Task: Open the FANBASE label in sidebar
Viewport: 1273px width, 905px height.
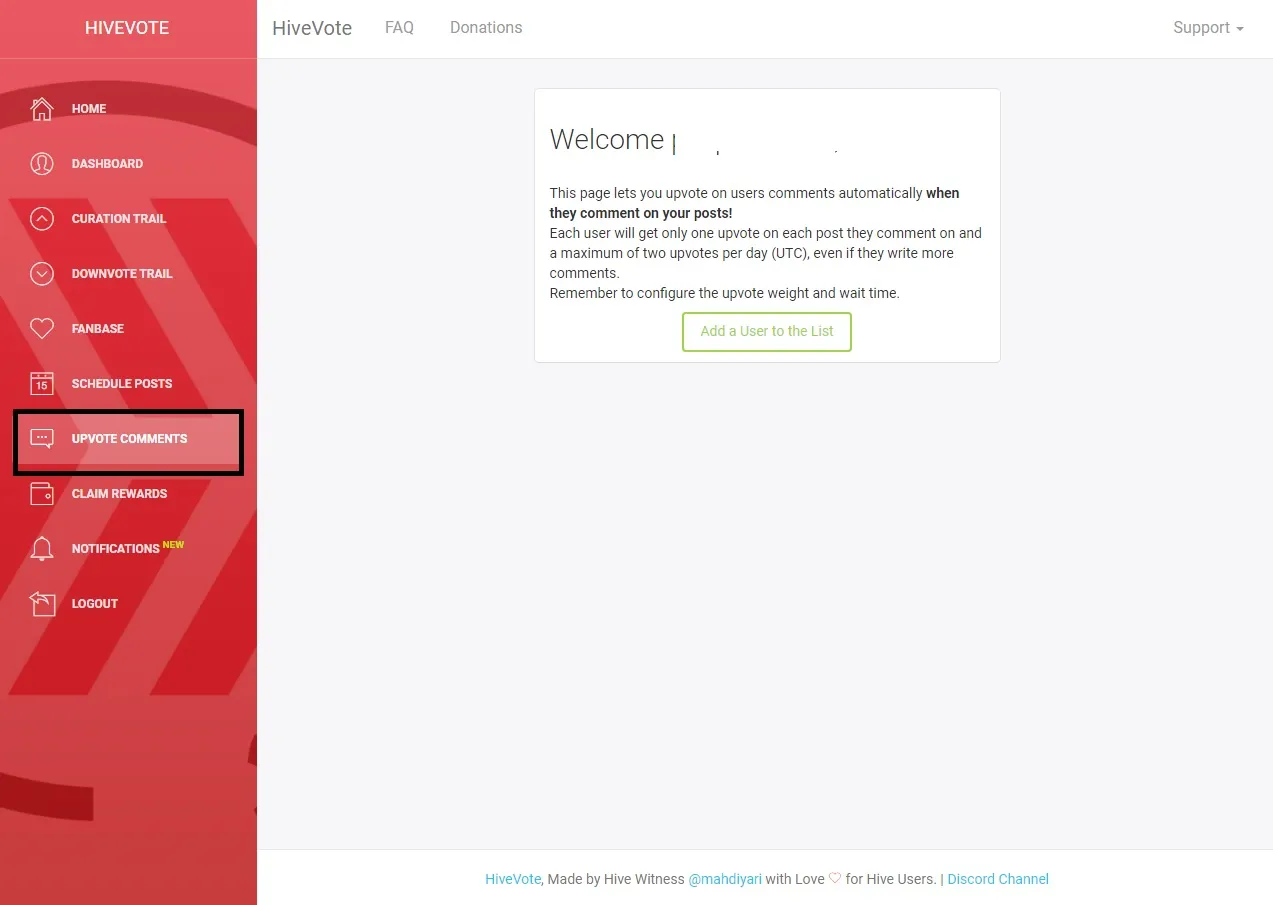Action: point(98,329)
